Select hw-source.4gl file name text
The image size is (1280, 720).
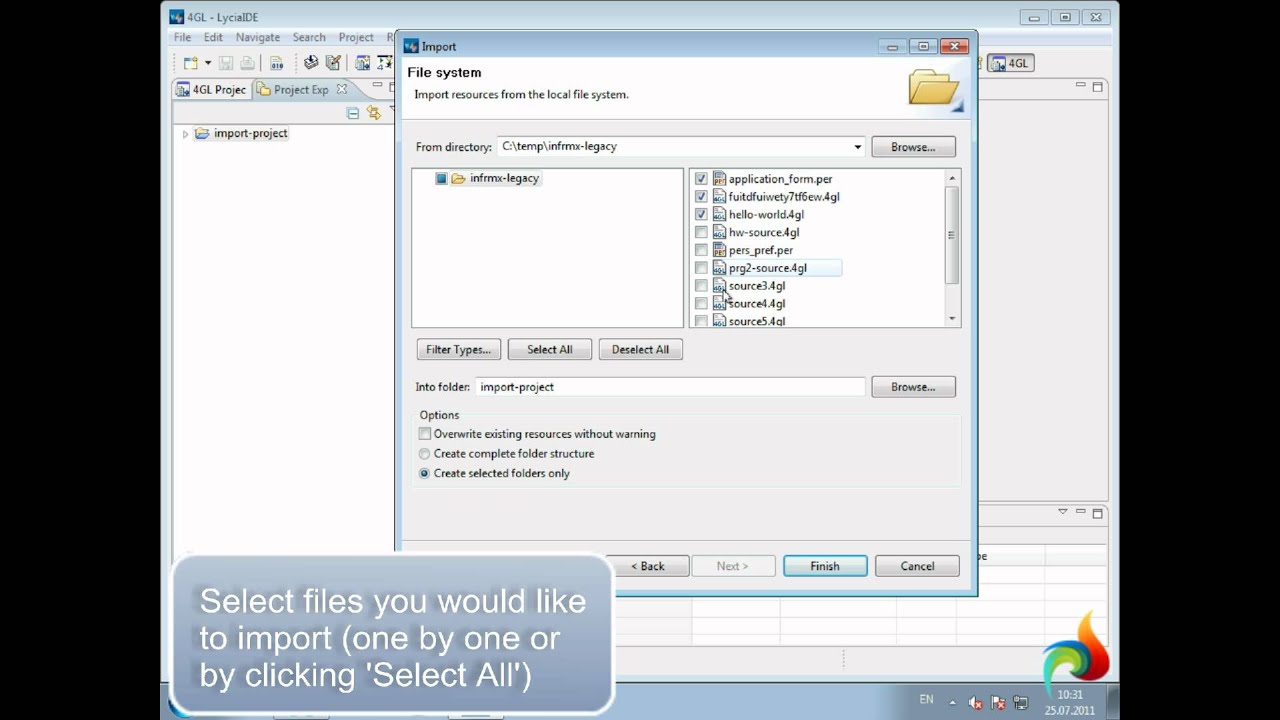tap(764, 232)
